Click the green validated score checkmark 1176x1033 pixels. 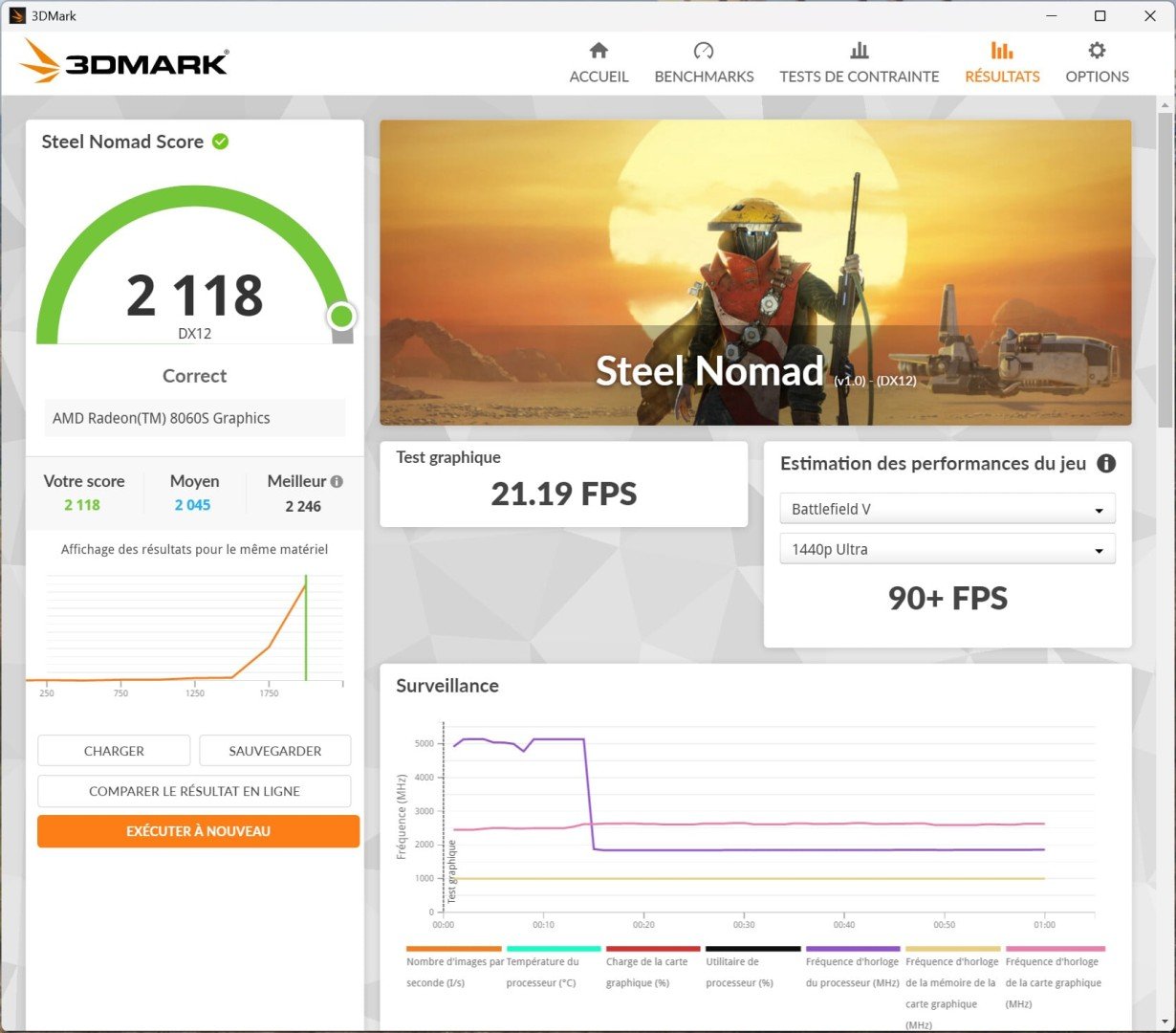tap(221, 142)
